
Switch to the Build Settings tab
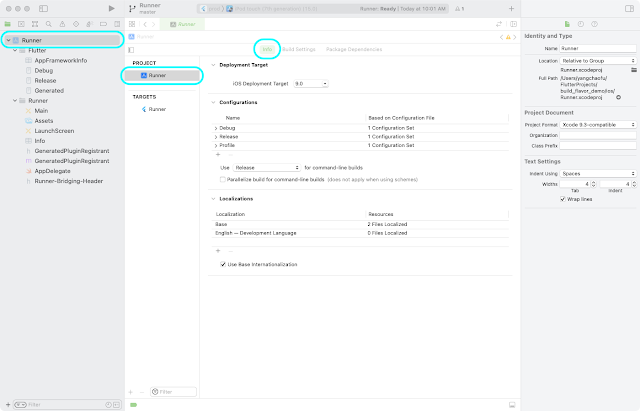tap(299, 49)
